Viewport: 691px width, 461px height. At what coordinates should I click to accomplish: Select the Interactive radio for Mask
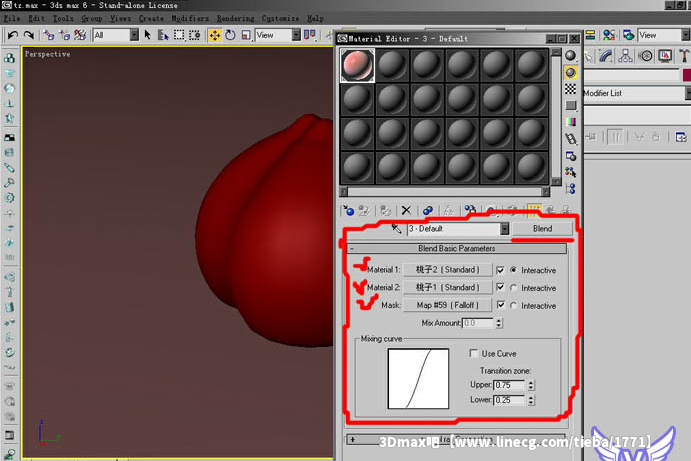[513, 305]
